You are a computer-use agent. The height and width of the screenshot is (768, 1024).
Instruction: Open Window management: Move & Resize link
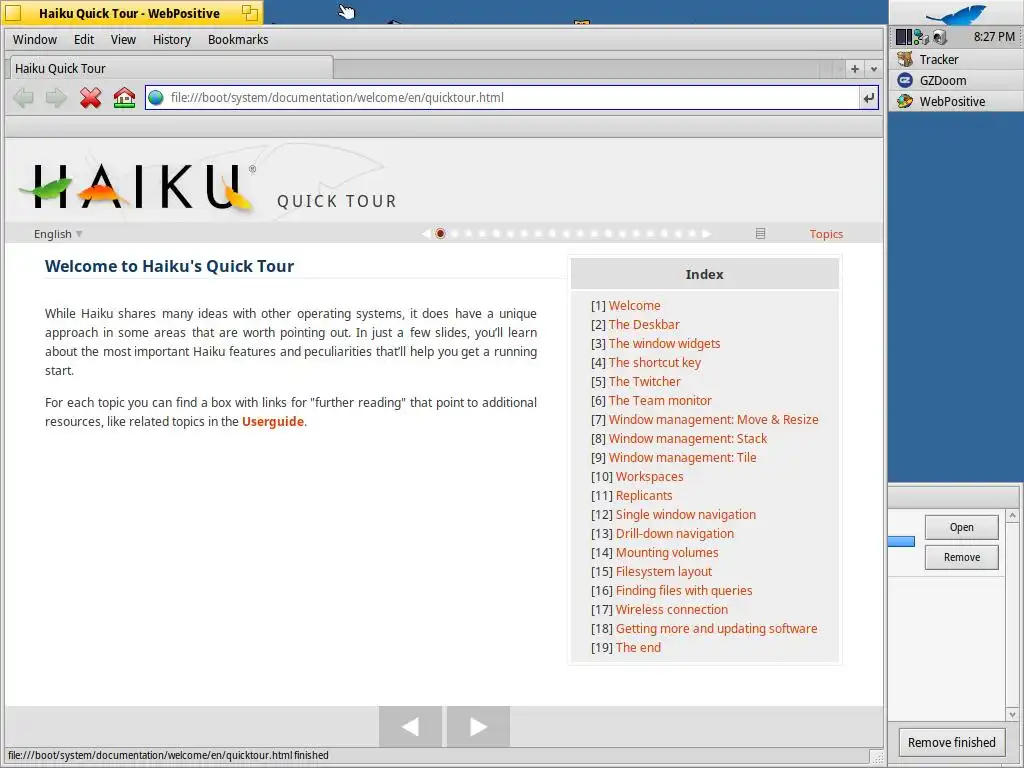coord(713,419)
